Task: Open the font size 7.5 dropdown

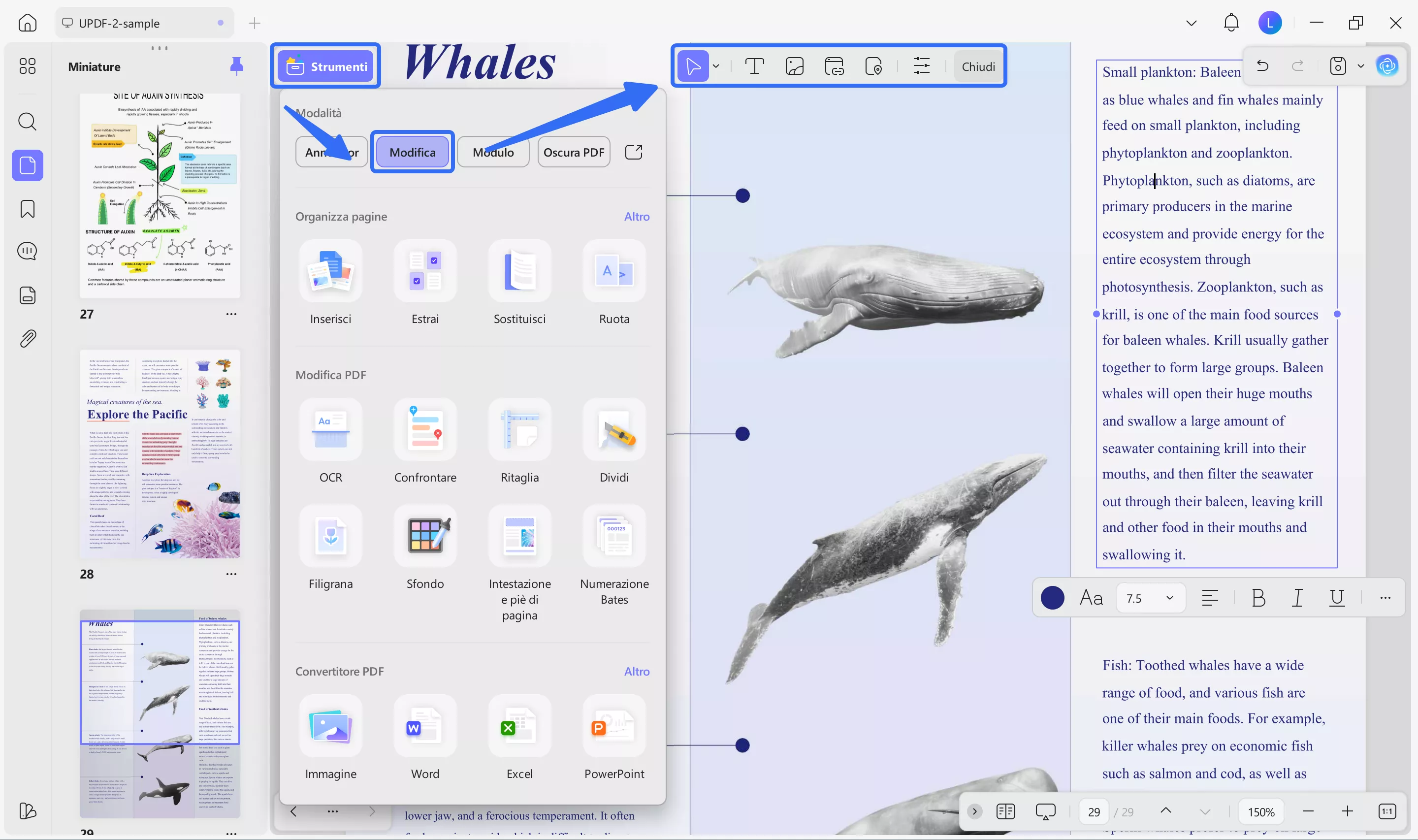Action: click(1150, 598)
